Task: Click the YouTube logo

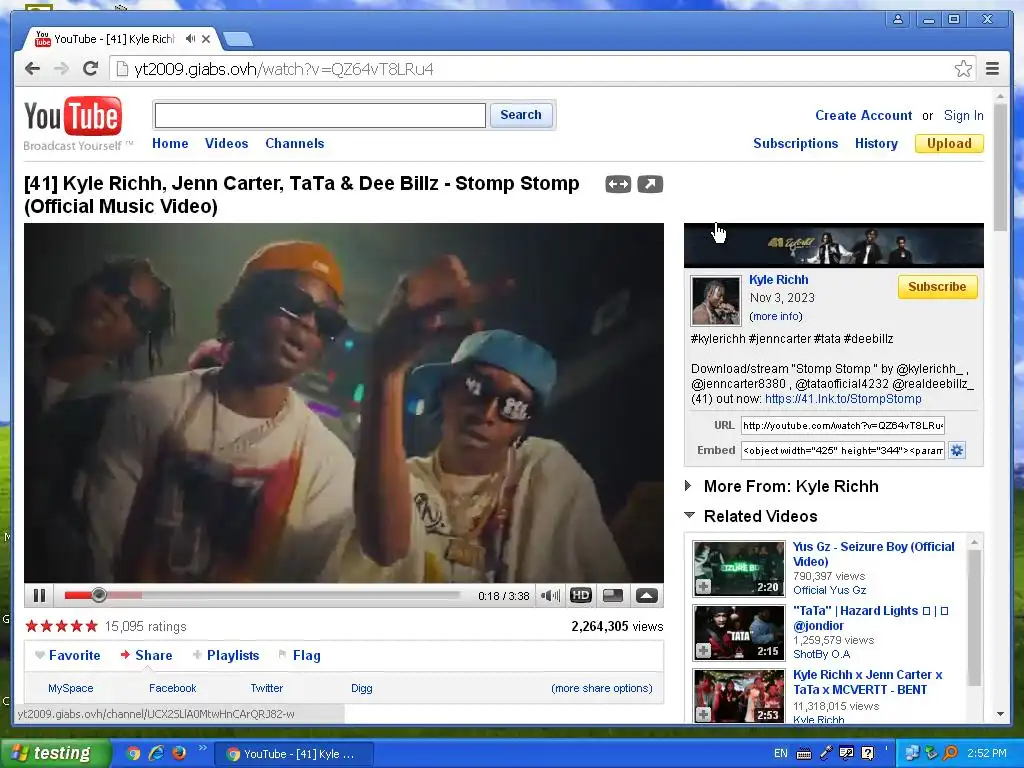Action: click(x=73, y=117)
